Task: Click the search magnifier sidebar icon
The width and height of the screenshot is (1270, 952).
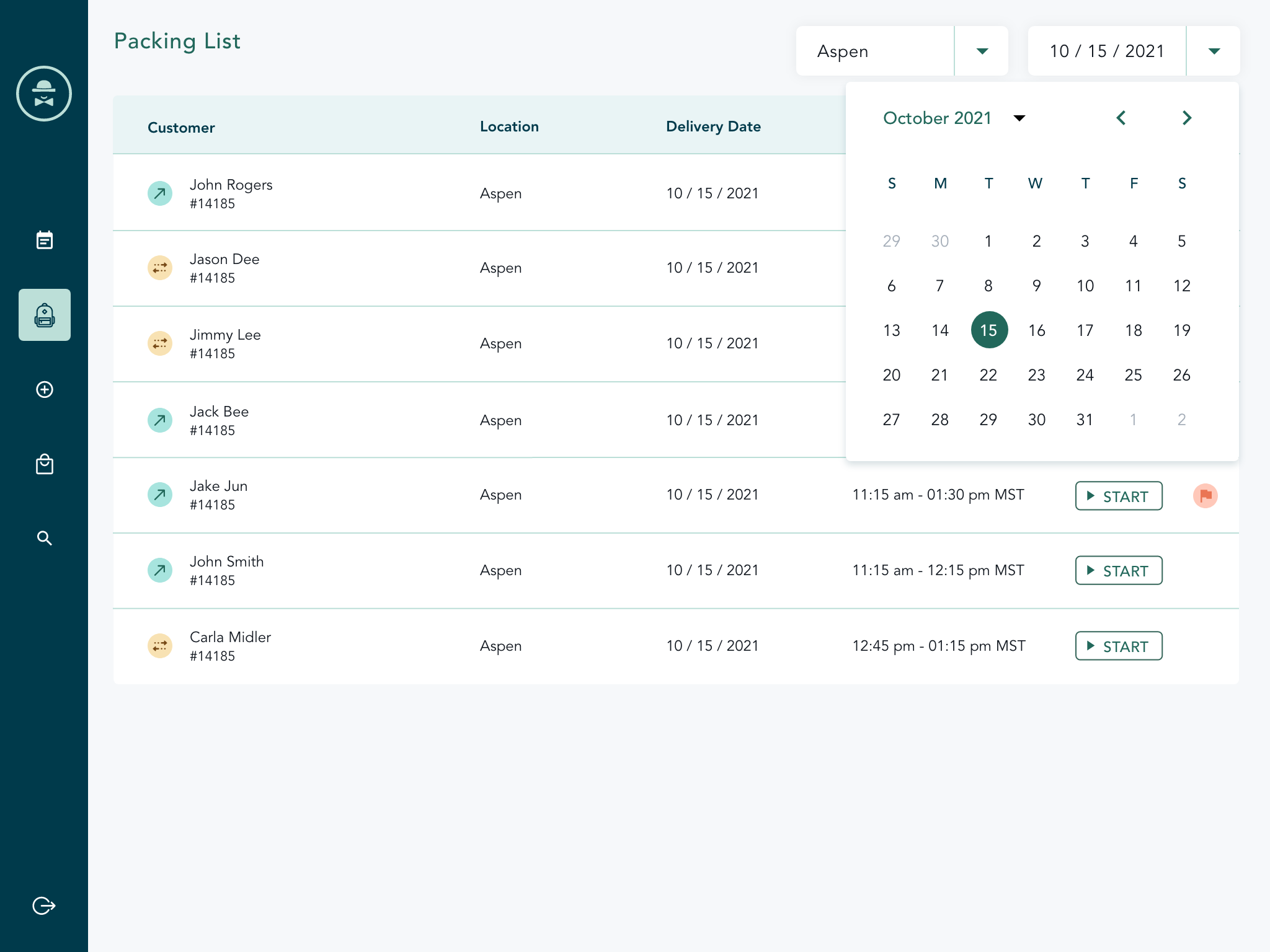Action: 44,538
